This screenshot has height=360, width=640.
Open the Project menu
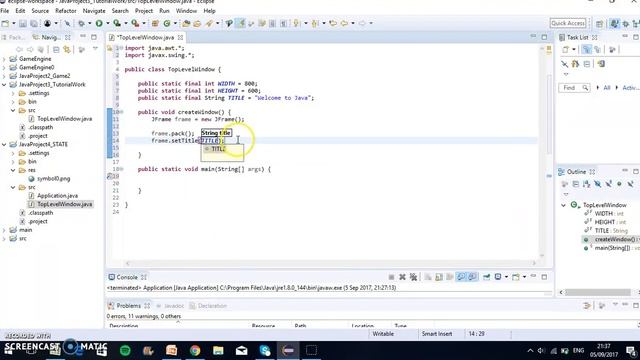click(144, 11)
